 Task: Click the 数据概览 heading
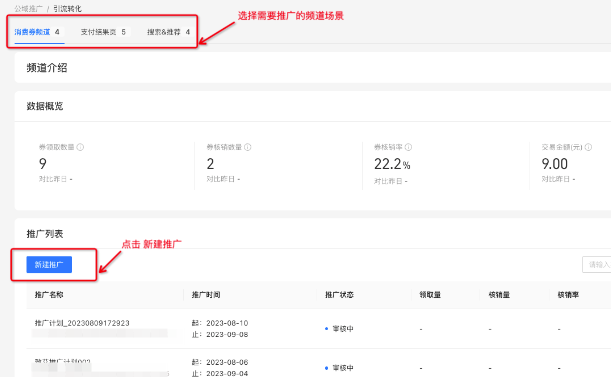click(45, 106)
